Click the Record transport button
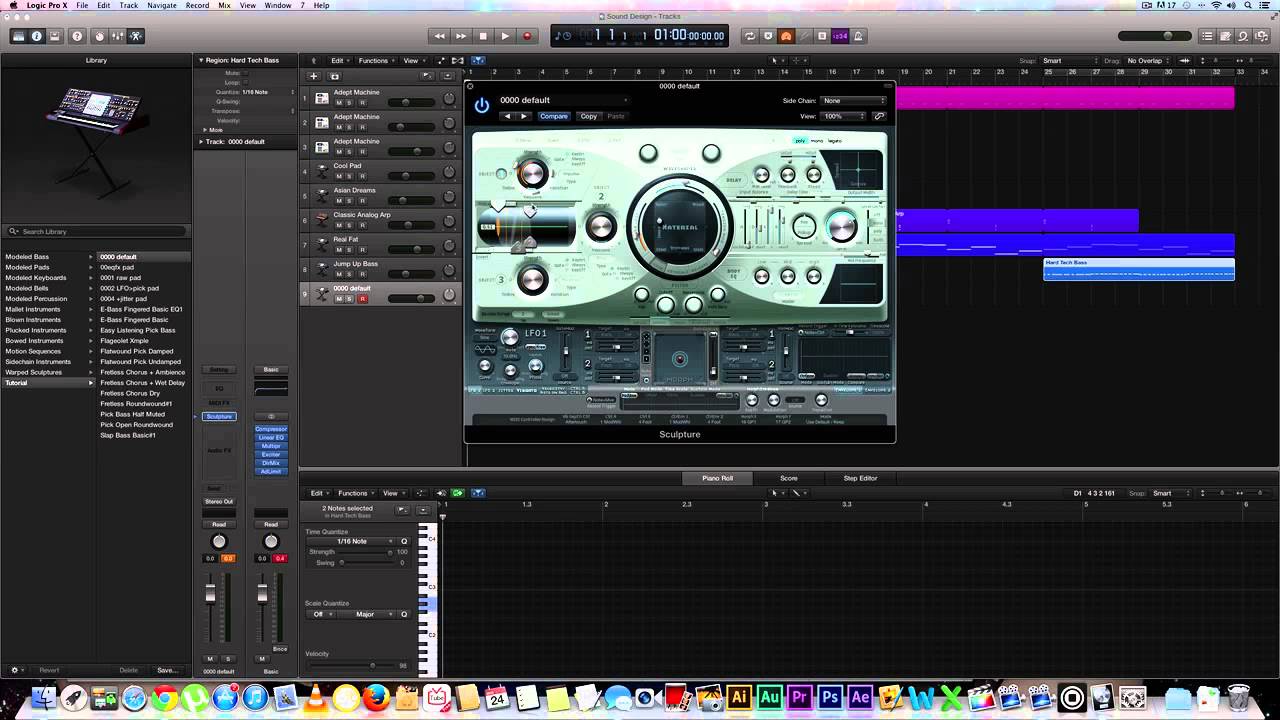Screen dimensions: 1280x720 click(527, 36)
